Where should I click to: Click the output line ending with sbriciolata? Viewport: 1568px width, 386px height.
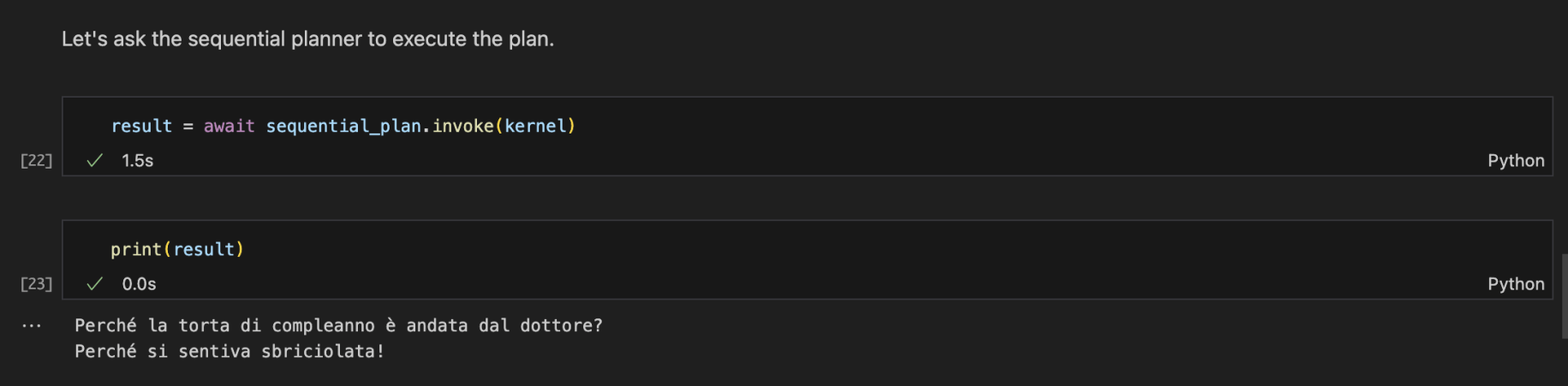click(230, 352)
